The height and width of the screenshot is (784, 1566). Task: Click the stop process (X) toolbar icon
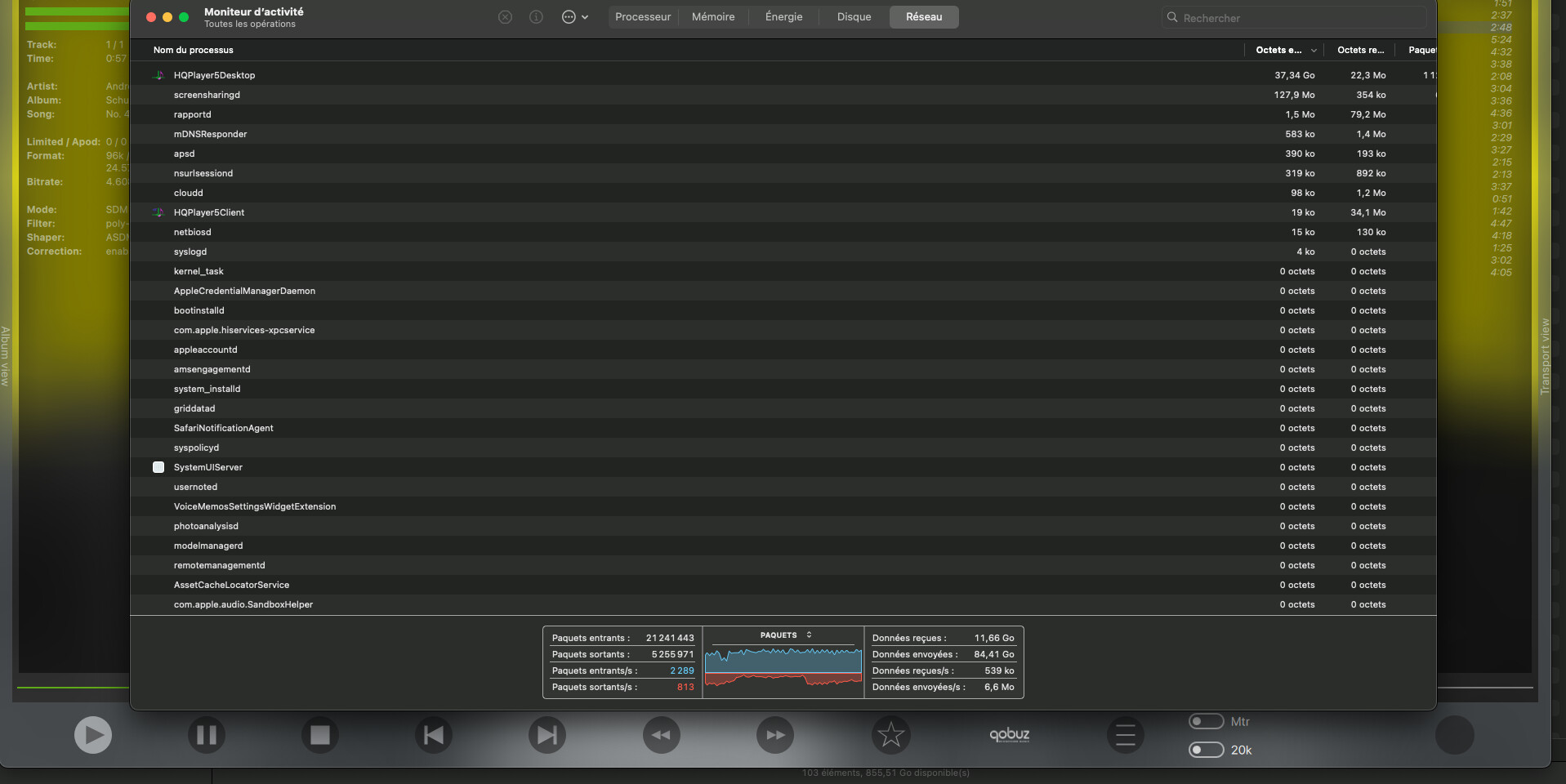click(x=506, y=17)
